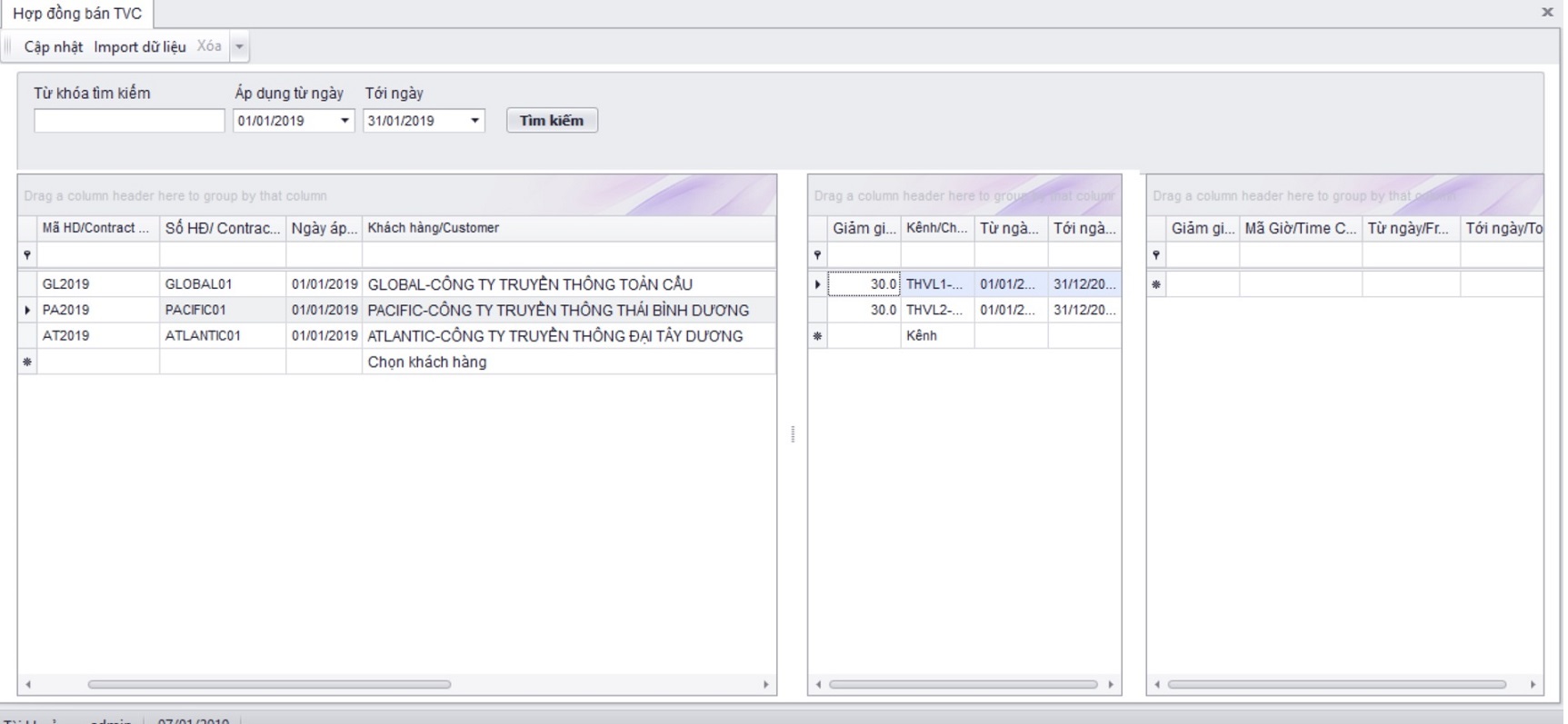
Task: Click the Khách hàng/Customer column header
Action: tap(569, 228)
